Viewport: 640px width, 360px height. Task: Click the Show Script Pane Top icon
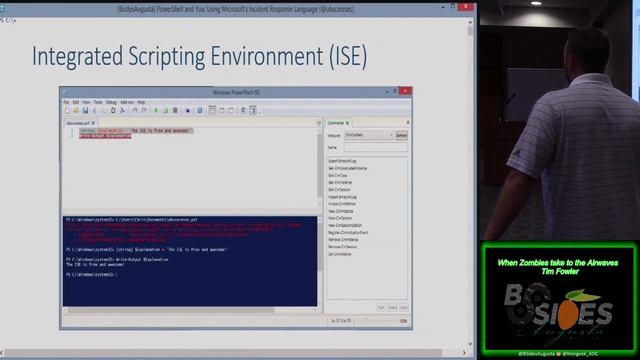click(212, 110)
